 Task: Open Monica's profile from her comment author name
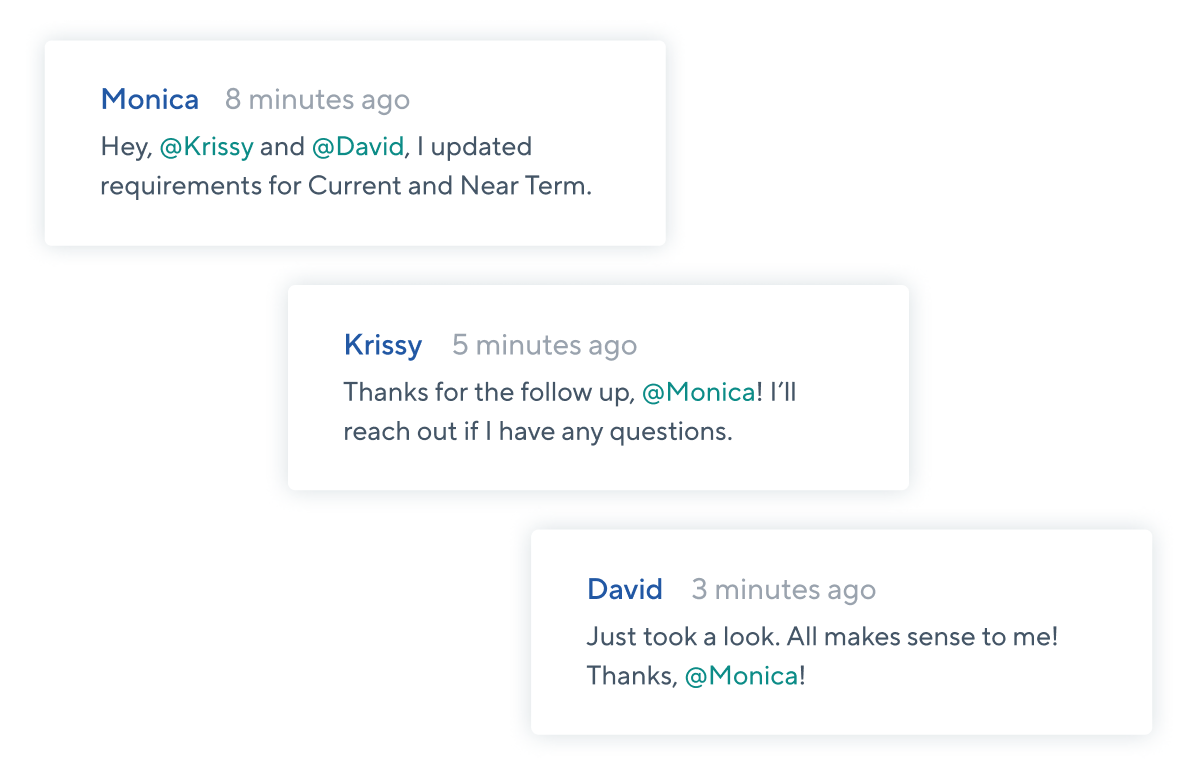click(x=150, y=100)
